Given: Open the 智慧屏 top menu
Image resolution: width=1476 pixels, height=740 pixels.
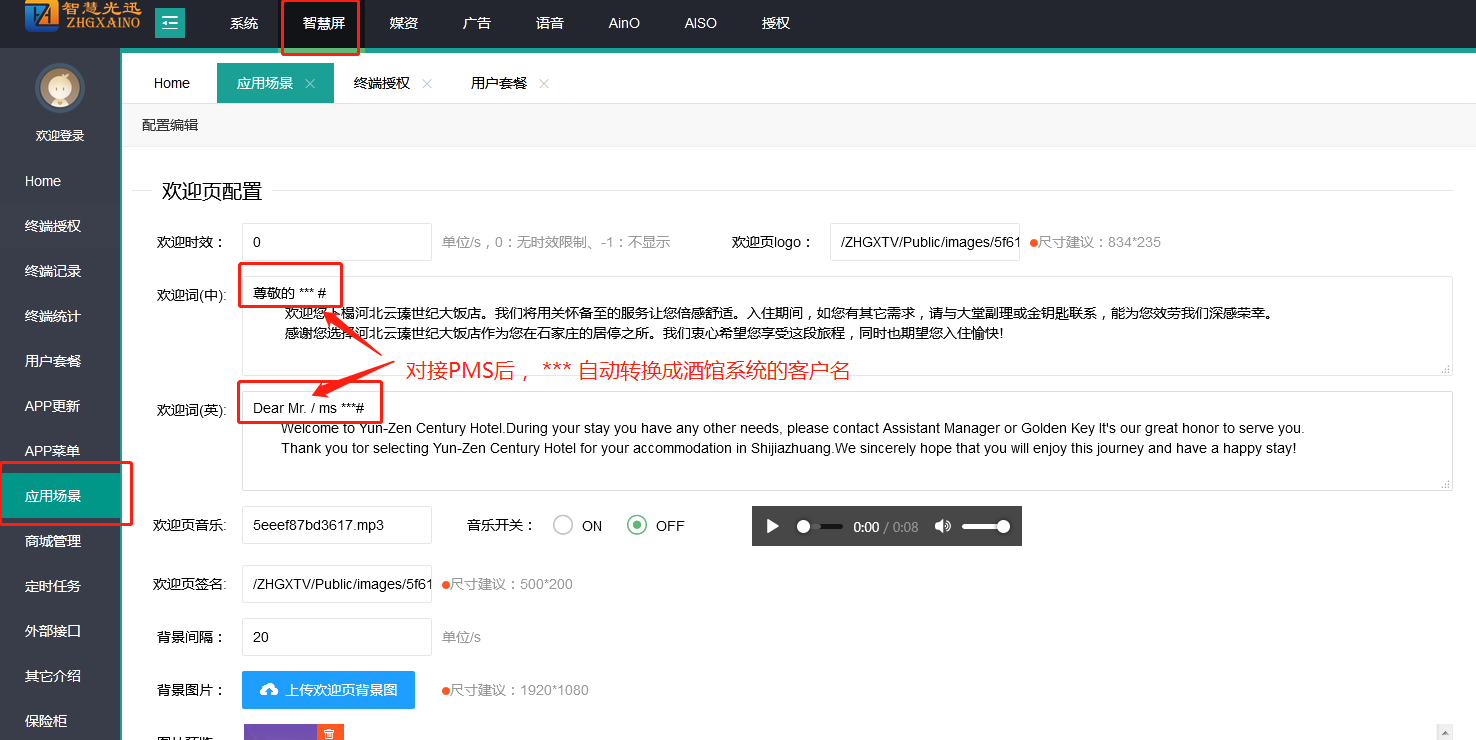Looking at the screenshot, I should (x=324, y=23).
